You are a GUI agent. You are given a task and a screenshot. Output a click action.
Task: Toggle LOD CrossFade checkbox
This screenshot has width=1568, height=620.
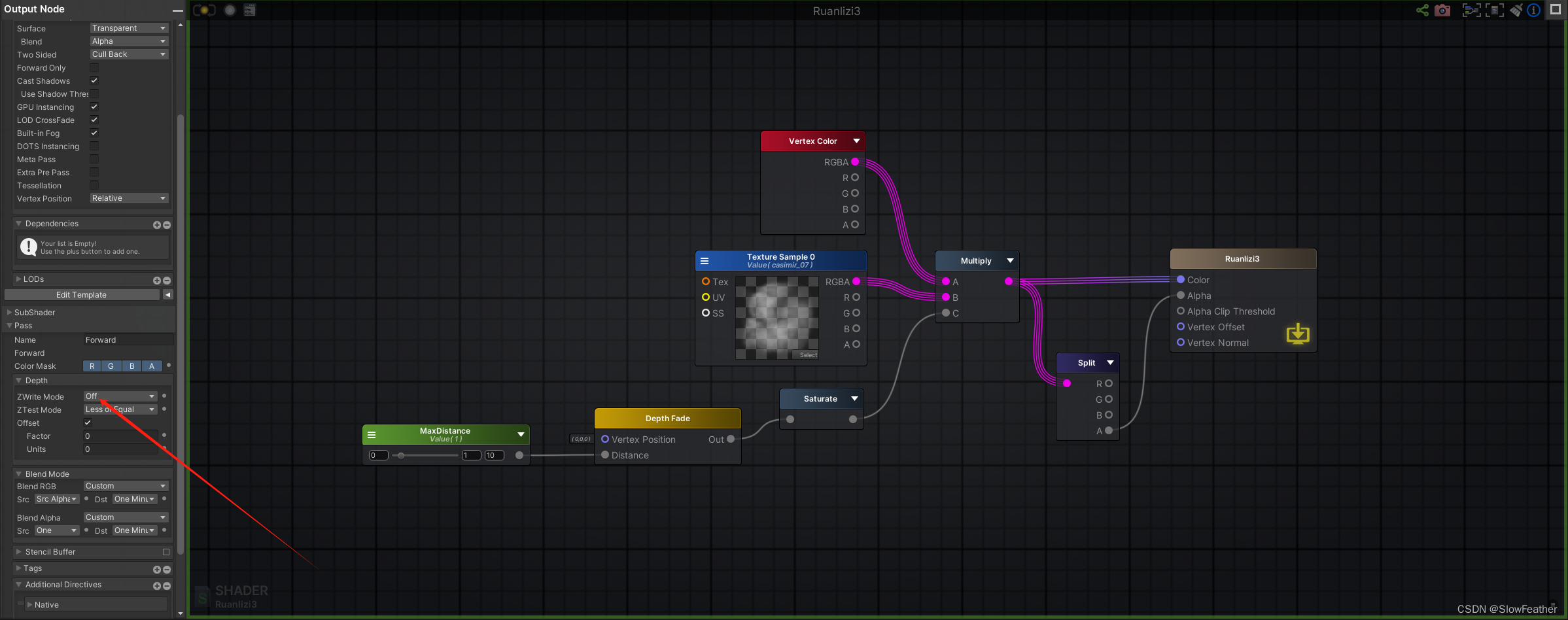coord(94,120)
